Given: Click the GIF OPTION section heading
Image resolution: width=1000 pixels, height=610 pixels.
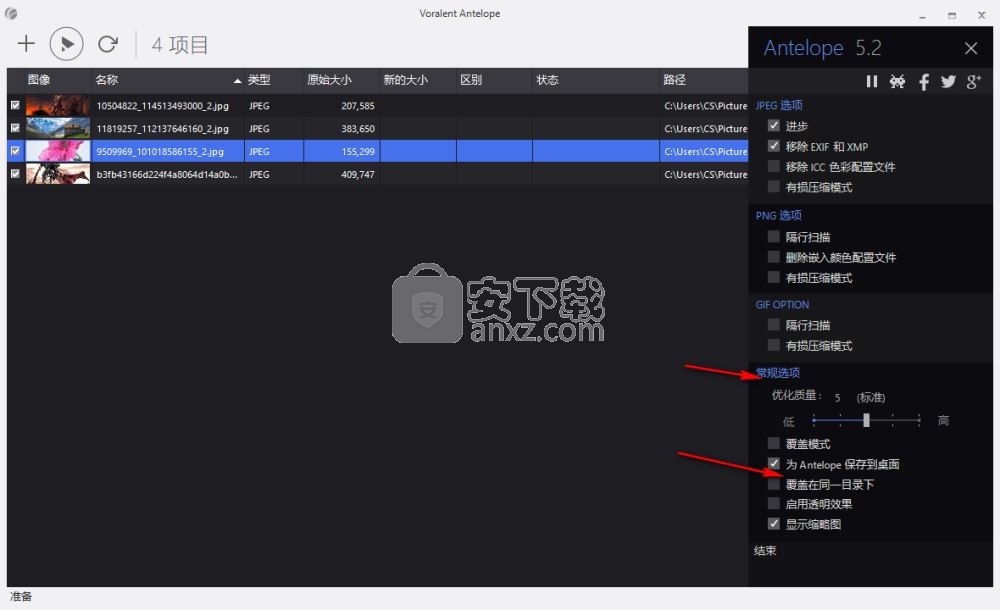Looking at the screenshot, I should (783, 305).
